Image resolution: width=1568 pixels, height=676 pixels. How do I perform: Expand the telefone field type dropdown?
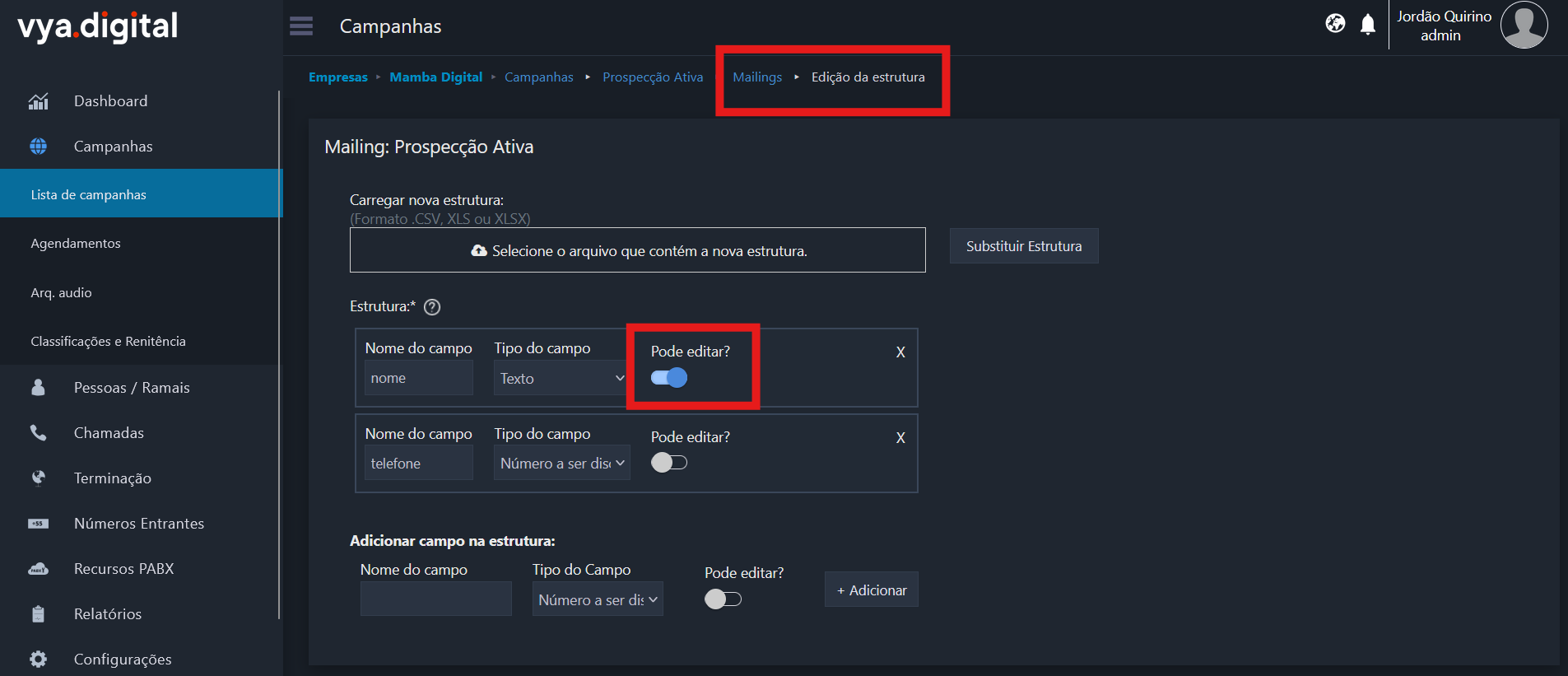tap(561, 464)
